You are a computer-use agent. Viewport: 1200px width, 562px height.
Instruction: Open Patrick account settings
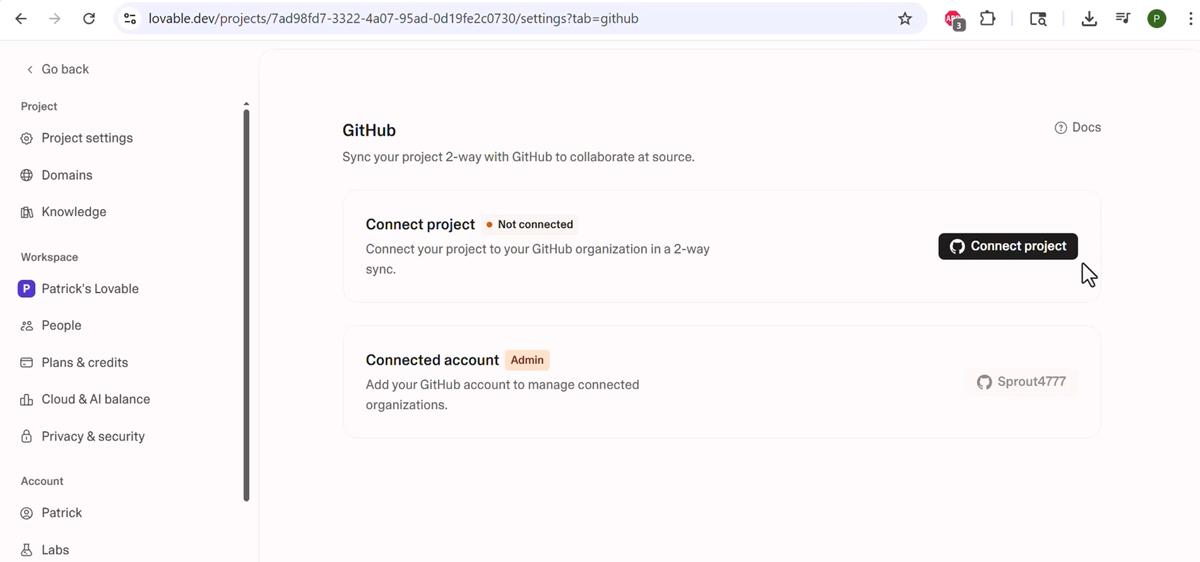(x=51, y=512)
